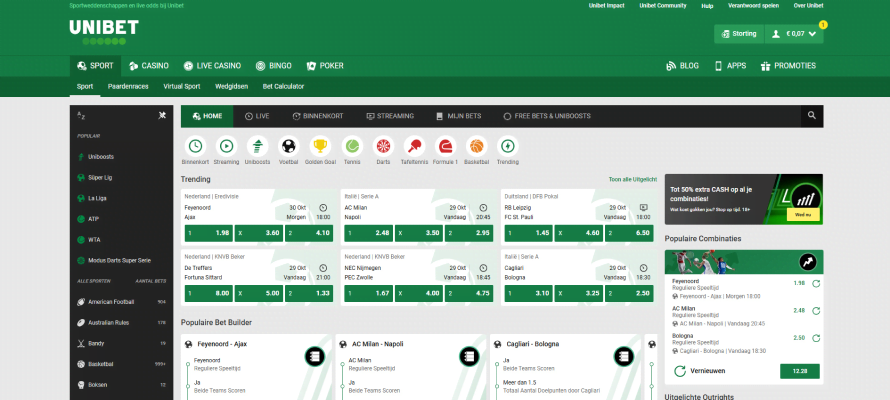Viewport: 890px width, 400px height.
Task: Open the APPS link
Action: pyautogui.click(x=731, y=66)
